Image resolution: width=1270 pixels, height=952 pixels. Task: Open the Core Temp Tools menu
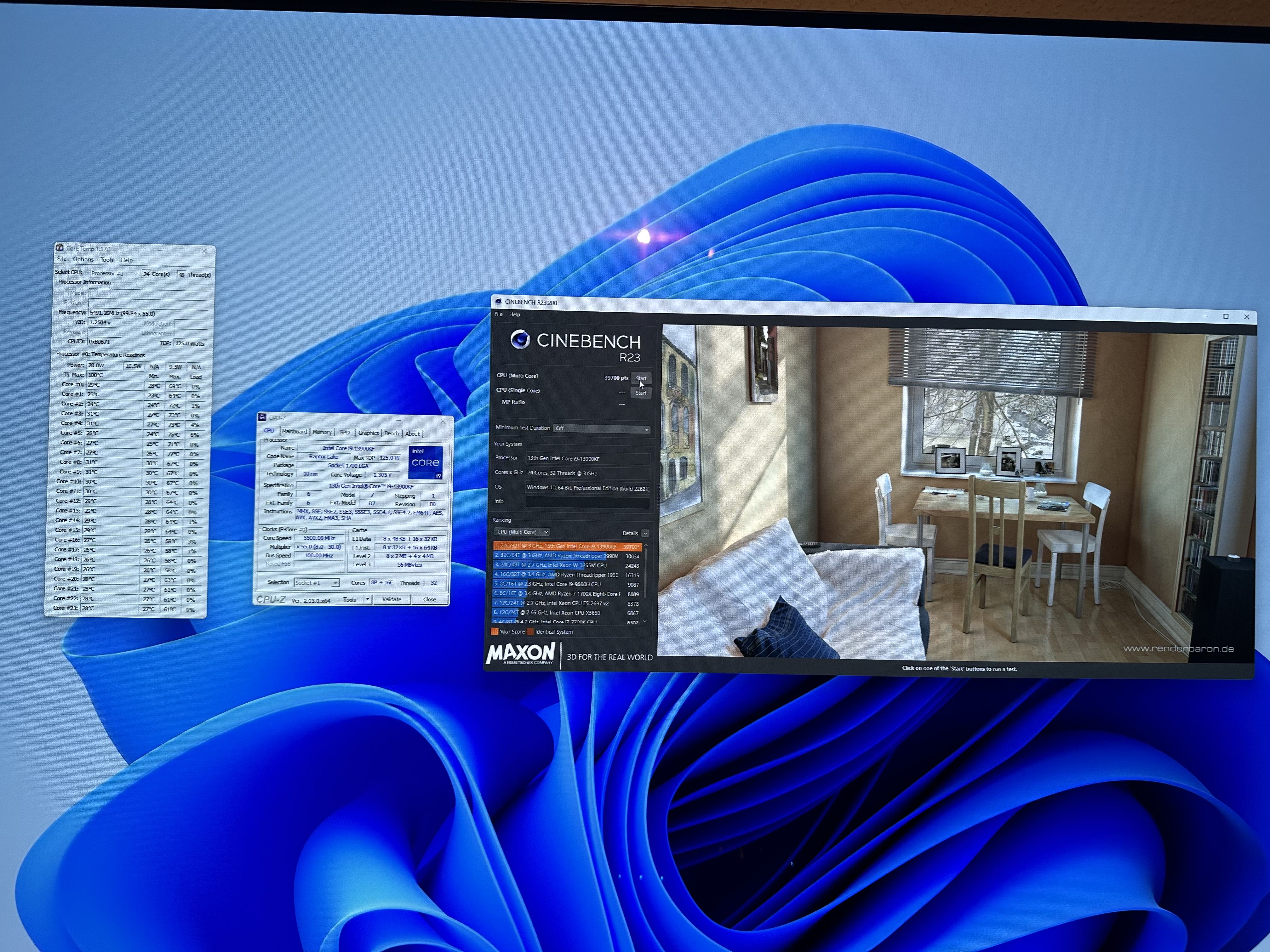pos(107,260)
